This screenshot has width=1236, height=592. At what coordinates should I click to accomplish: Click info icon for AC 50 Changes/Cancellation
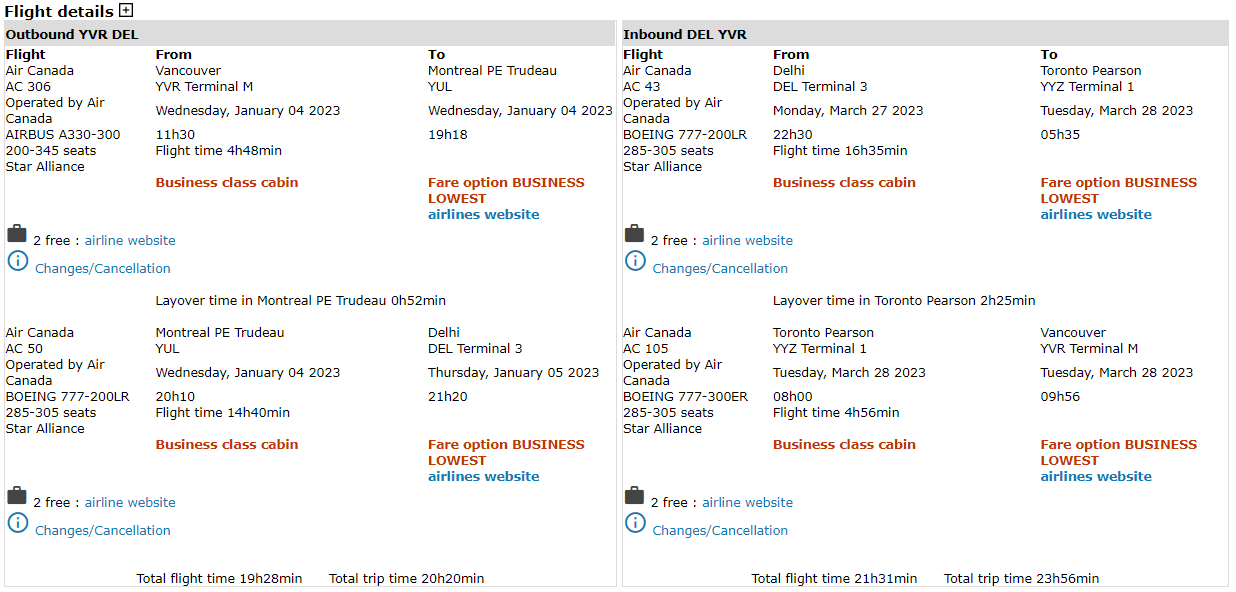pos(18,523)
